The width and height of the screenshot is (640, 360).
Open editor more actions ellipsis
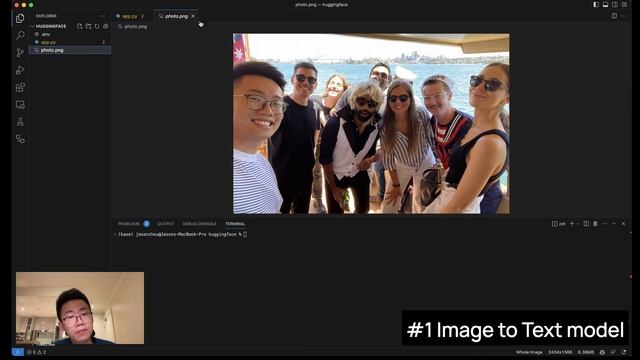tap(624, 16)
